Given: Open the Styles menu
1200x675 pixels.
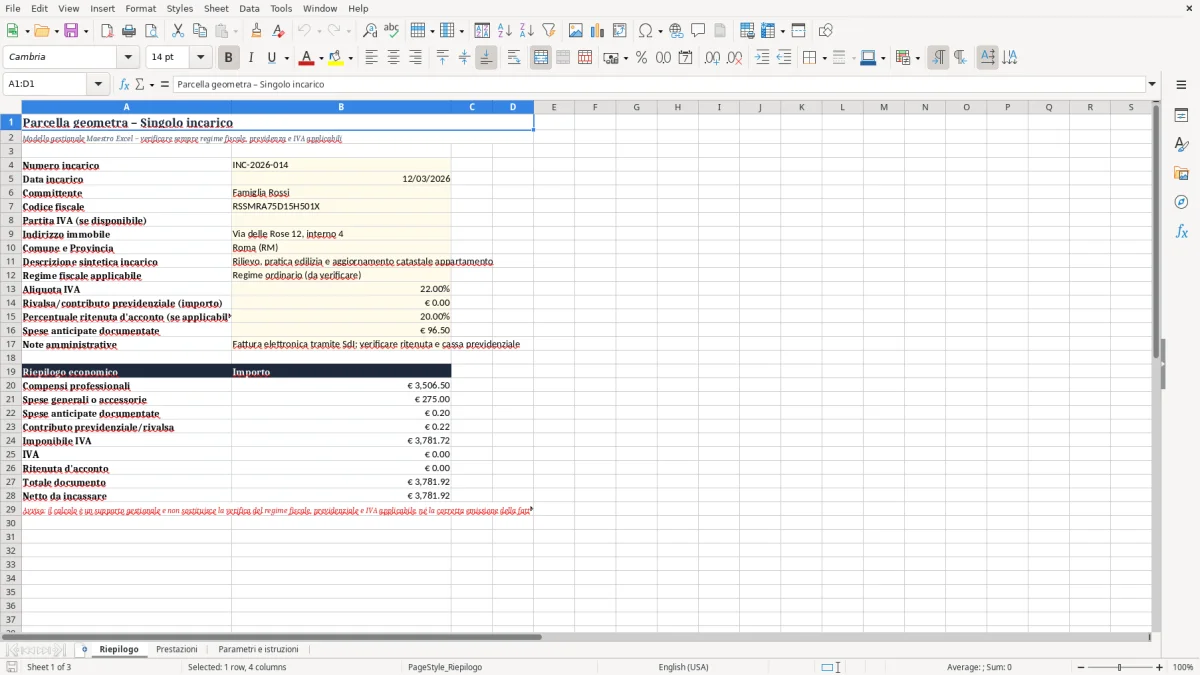Looking at the screenshot, I should 180,8.
